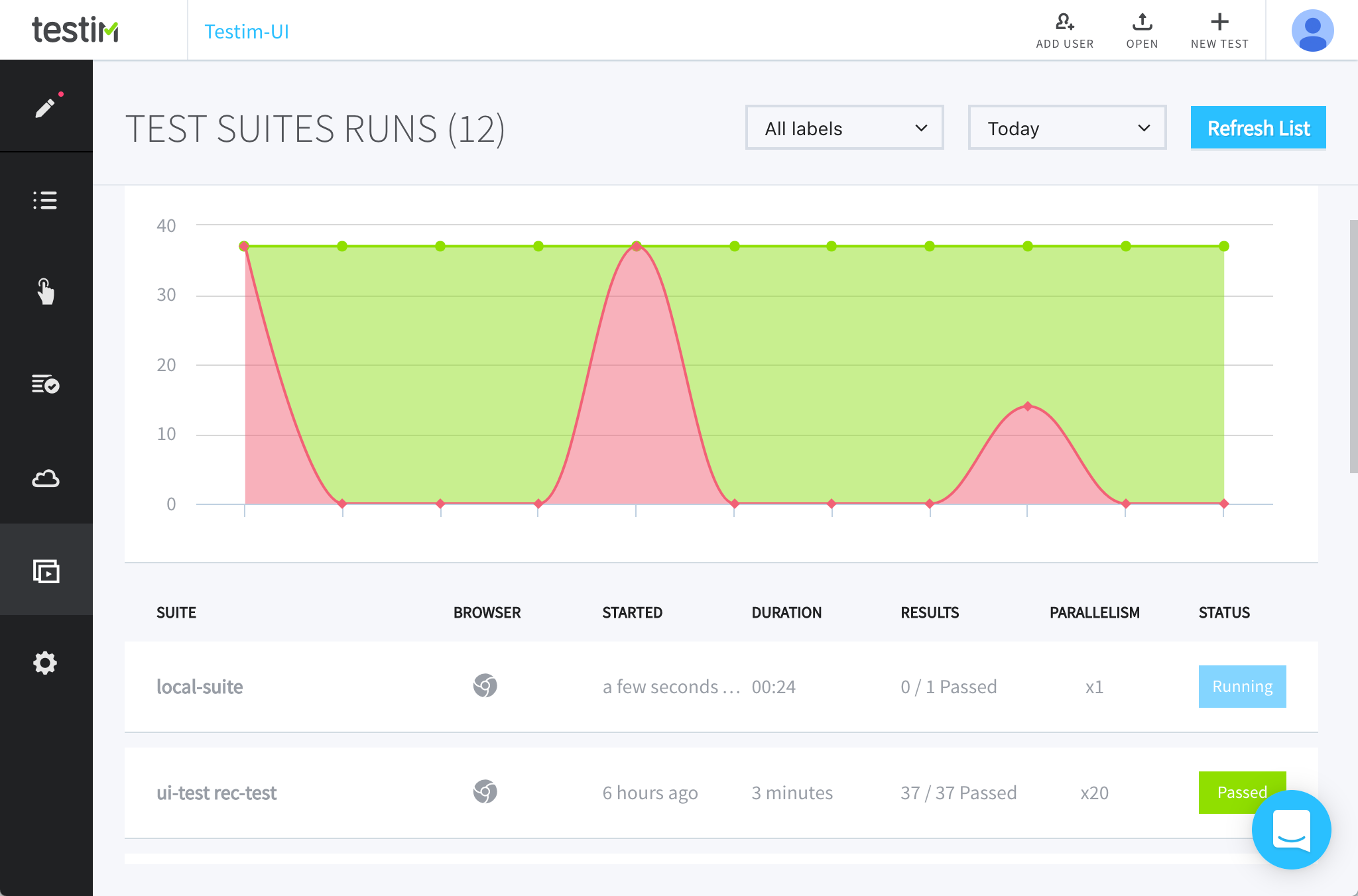Select the suite runs play icon

pos(46,571)
